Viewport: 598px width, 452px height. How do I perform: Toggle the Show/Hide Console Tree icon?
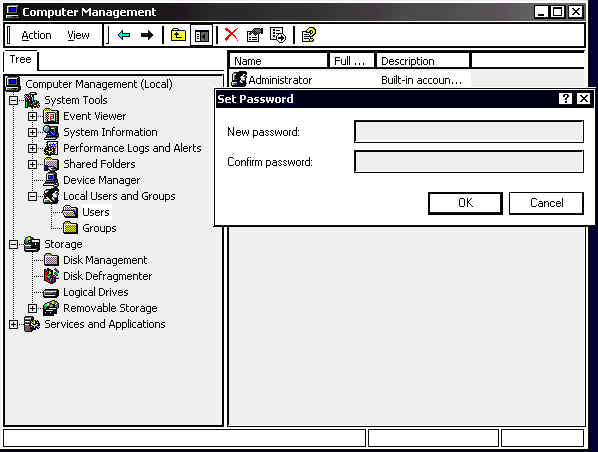pos(201,35)
